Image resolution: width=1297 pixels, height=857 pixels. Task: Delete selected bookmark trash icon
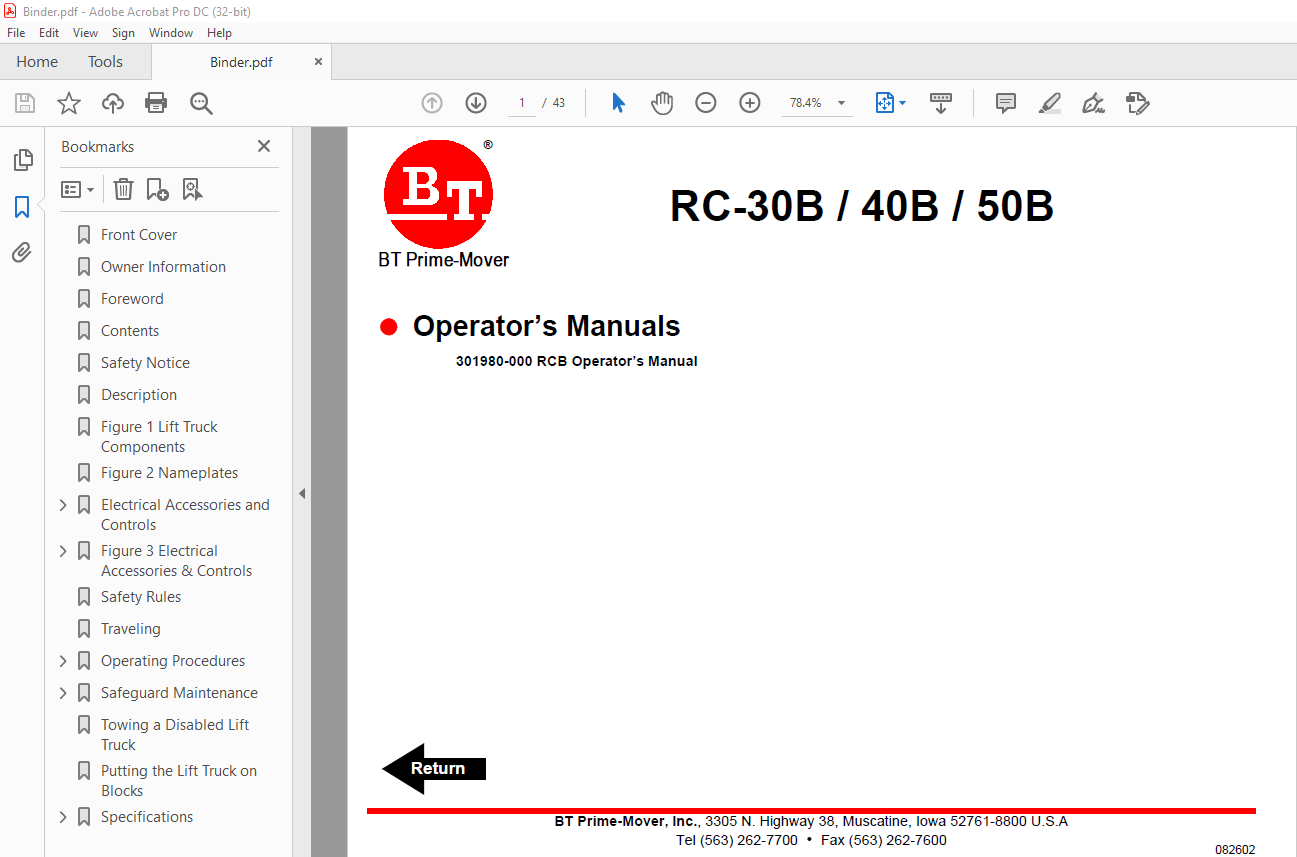point(123,189)
